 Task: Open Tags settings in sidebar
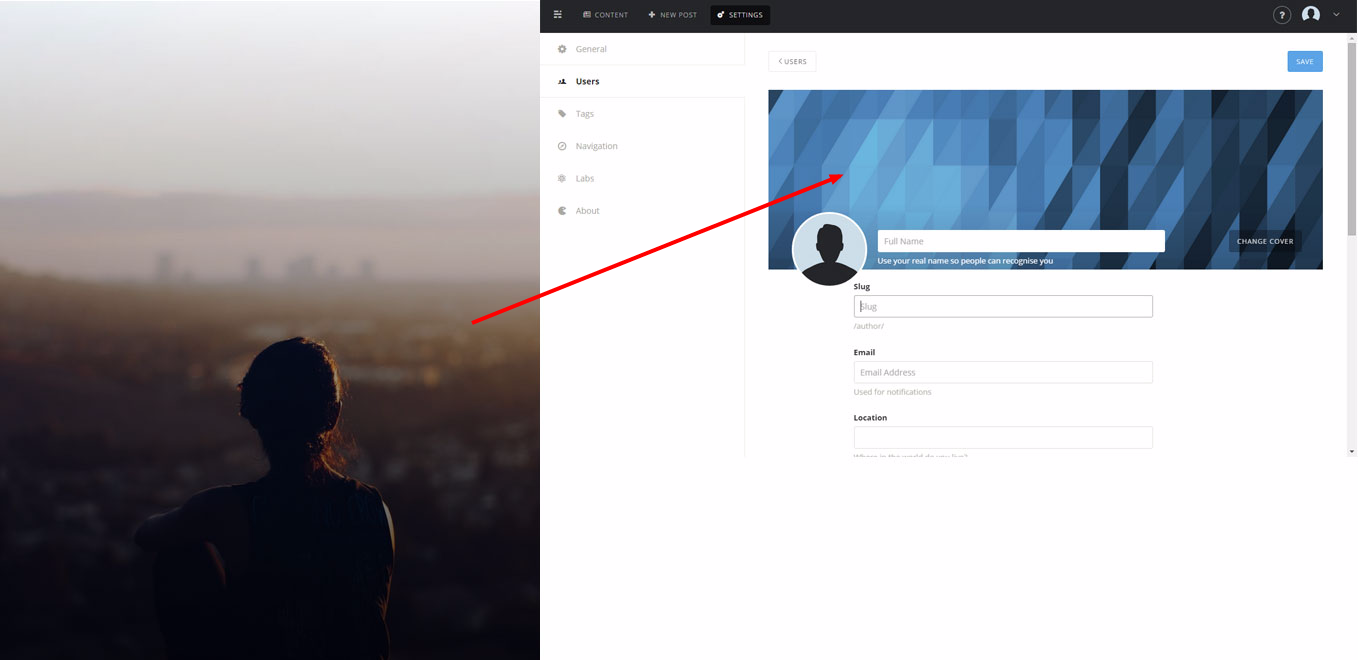642,114
